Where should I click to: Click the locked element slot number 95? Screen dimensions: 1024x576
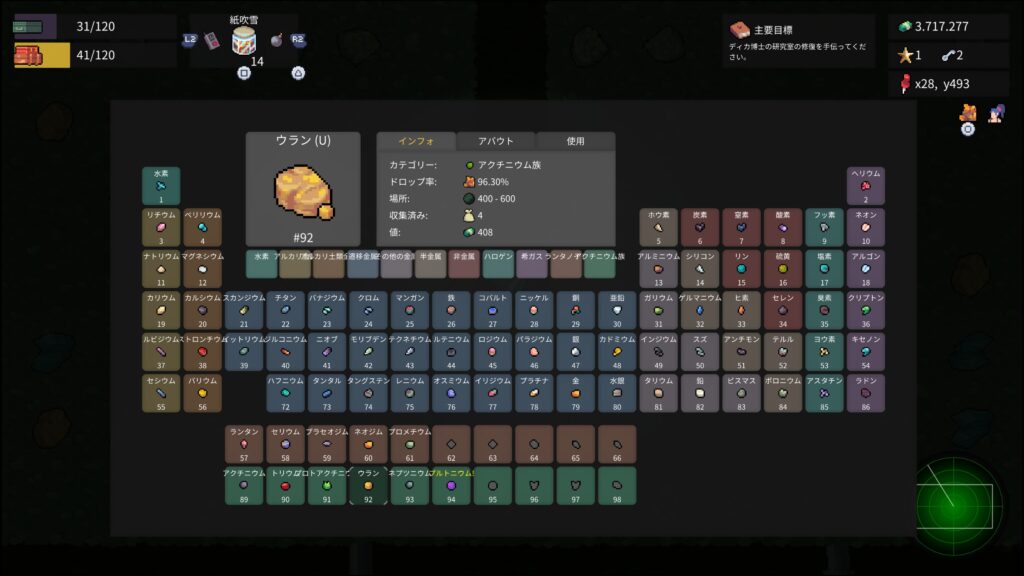click(492, 485)
